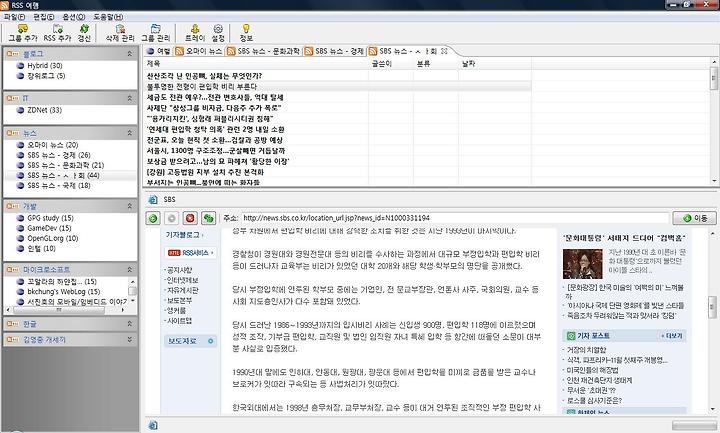Close the active SBS 뉴스 tab
This screenshot has height=433, width=720.
point(444,51)
